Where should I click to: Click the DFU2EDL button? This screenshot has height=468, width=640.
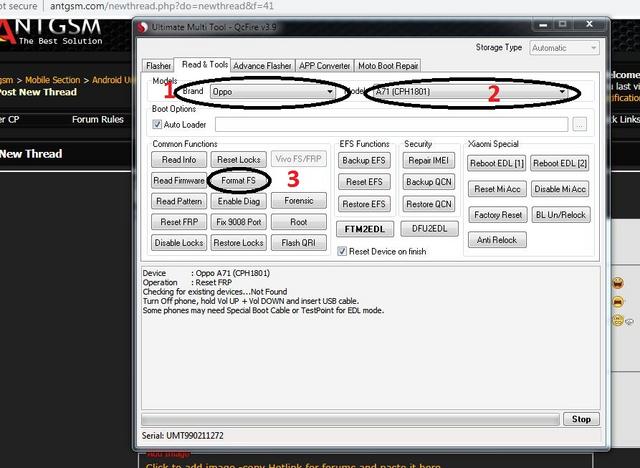(x=429, y=228)
